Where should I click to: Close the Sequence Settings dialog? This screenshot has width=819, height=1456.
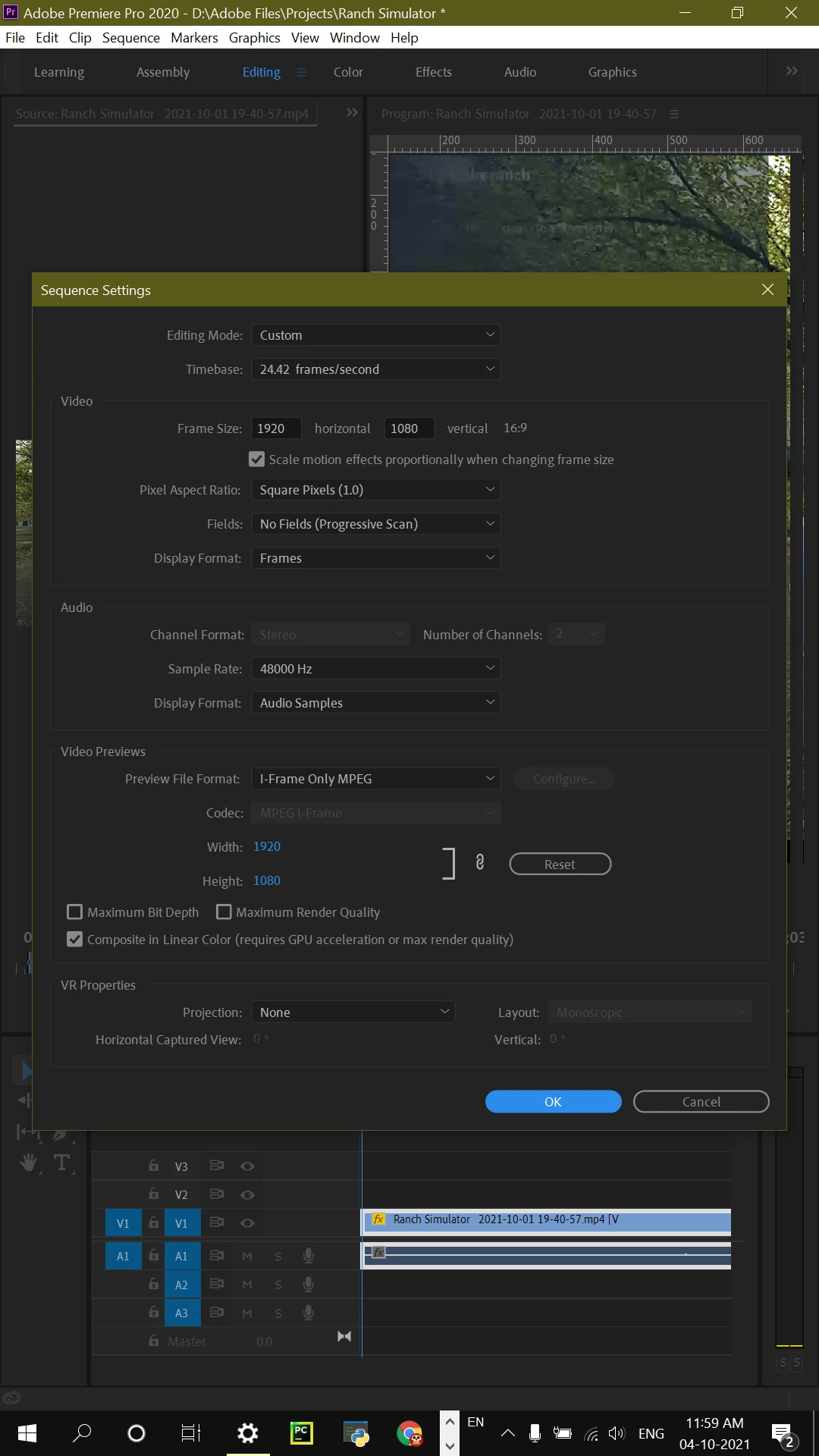point(767,290)
